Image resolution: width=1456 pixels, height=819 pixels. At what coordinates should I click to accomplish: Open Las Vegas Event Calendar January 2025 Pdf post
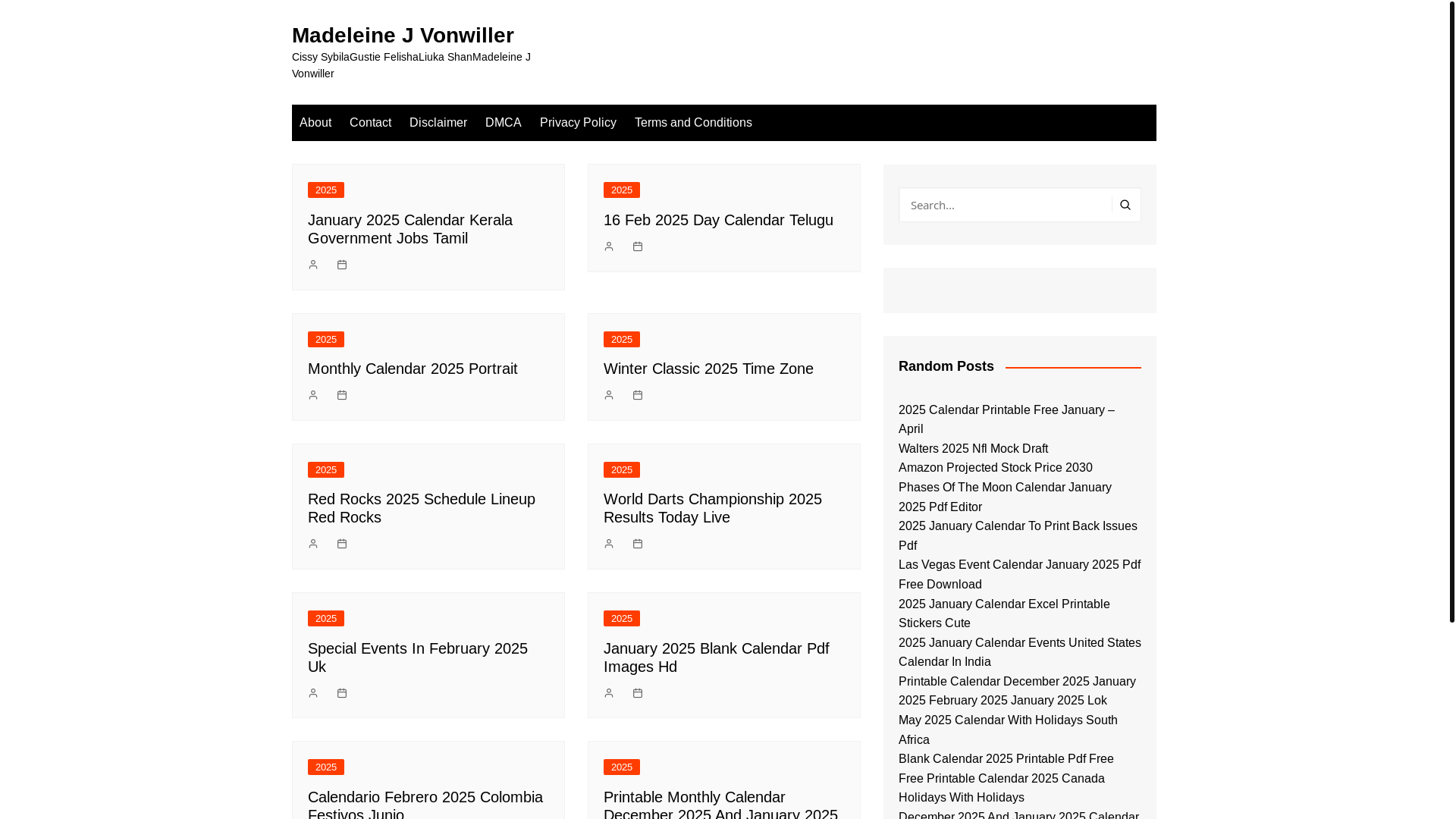coord(1019,575)
